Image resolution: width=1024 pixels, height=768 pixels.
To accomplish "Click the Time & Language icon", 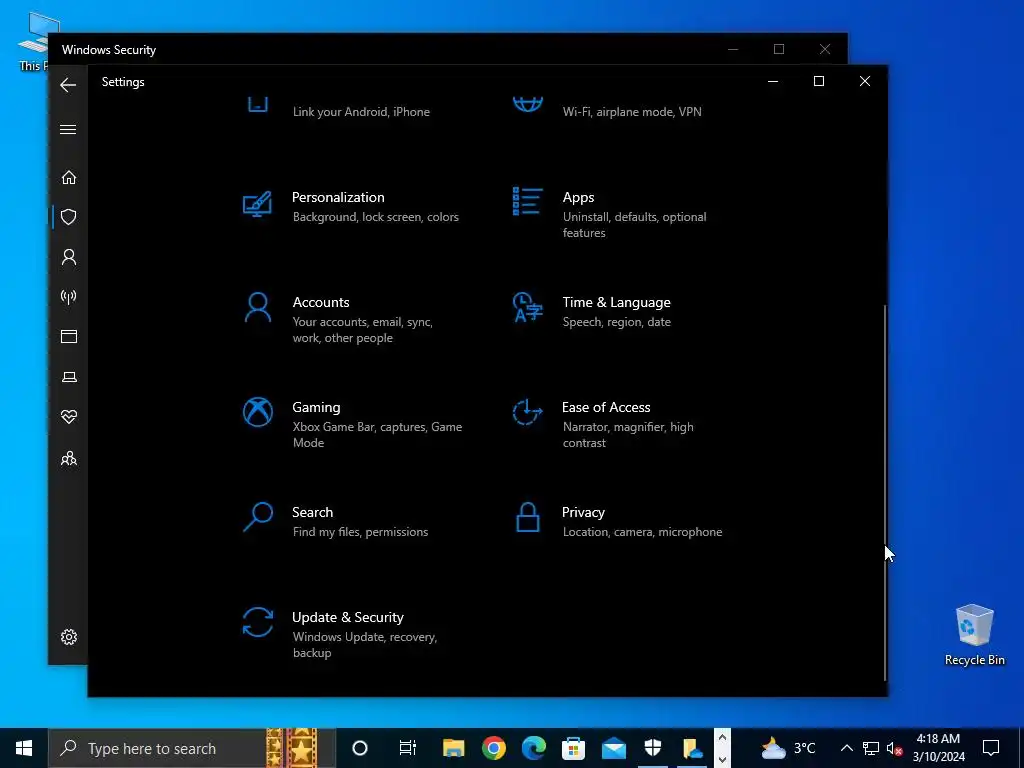I will [527, 307].
